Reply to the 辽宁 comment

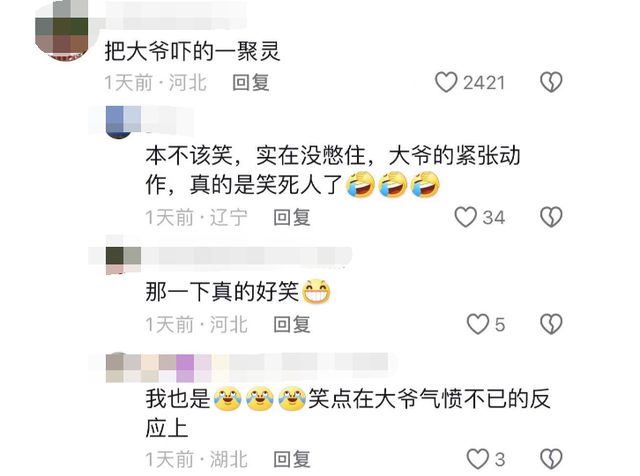[292, 217]
